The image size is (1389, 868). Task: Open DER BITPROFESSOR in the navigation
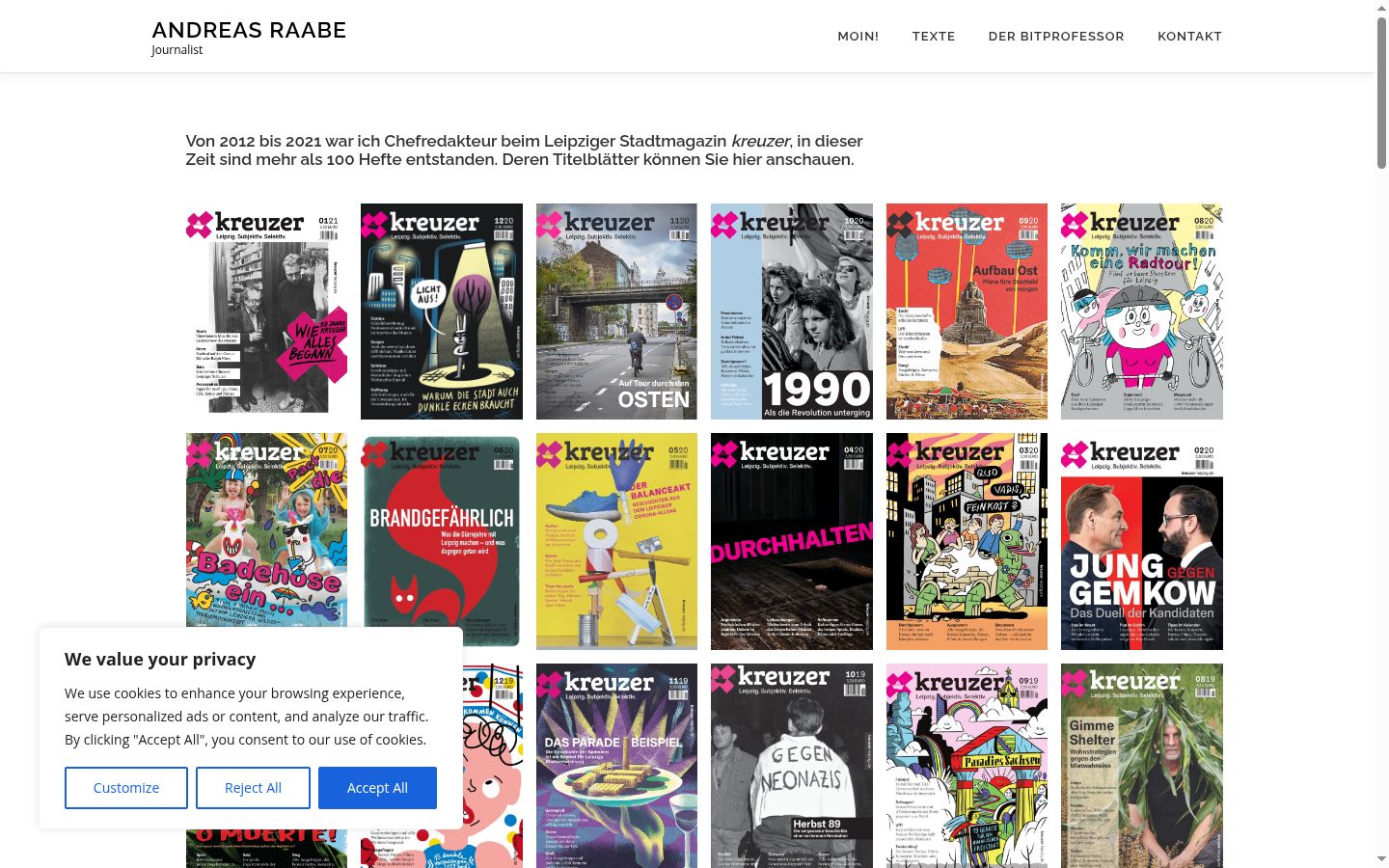click(1056, 36)
